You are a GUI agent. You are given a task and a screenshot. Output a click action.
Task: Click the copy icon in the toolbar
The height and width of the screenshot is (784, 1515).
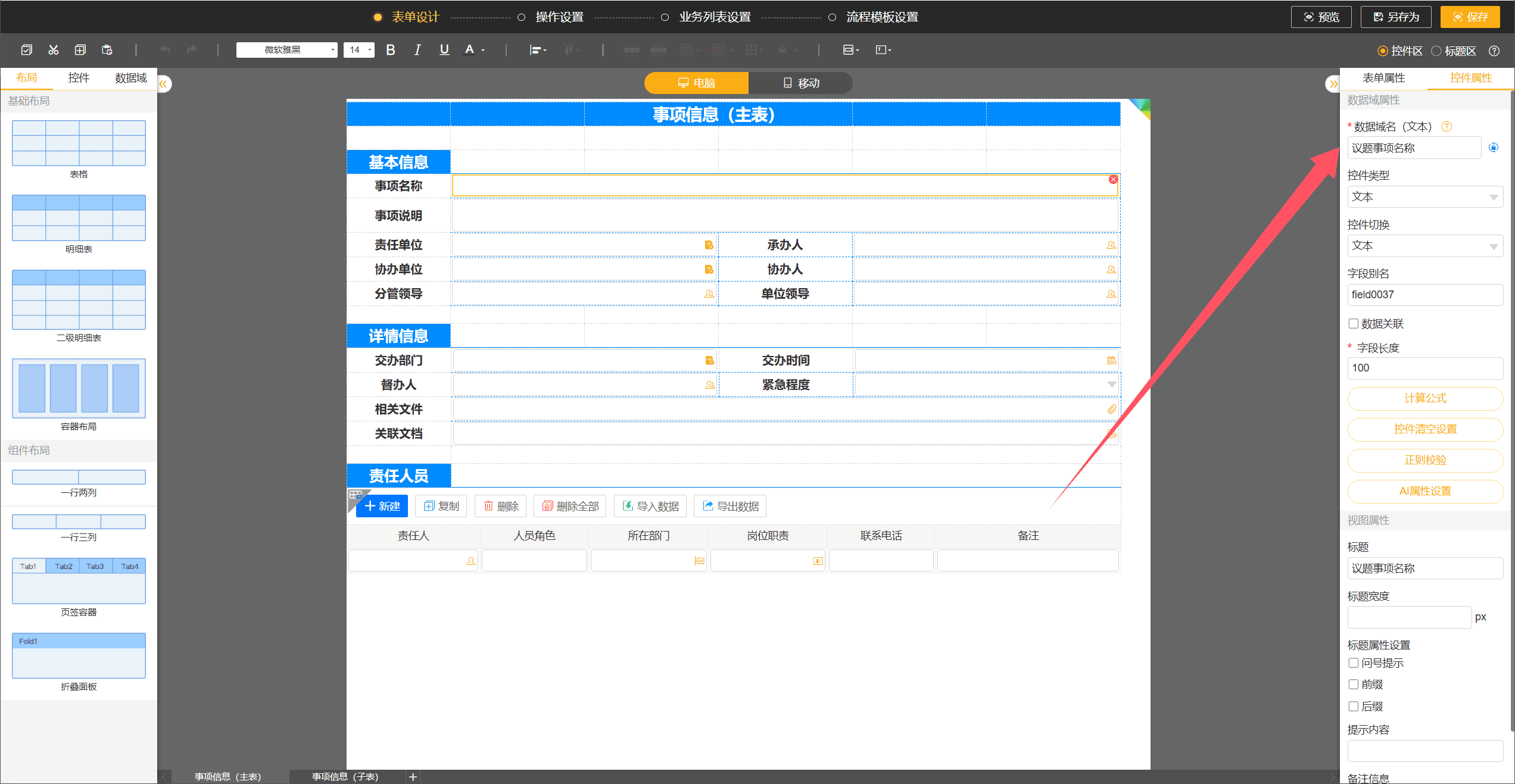(80, 50)
